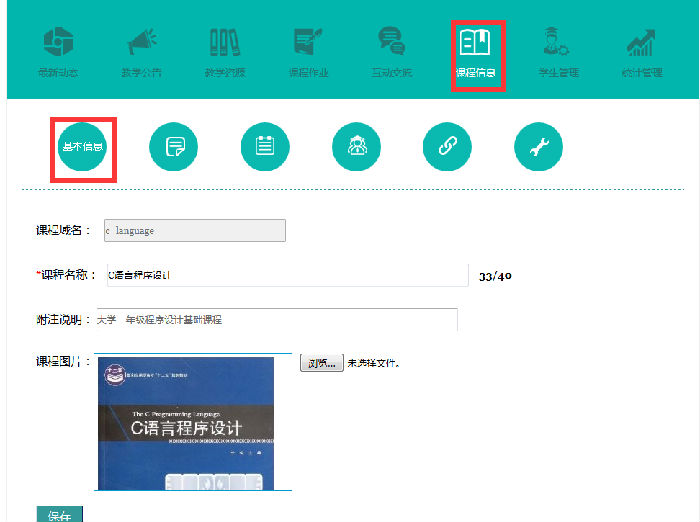The width and height of the screenshot is (700, 522).
Task: Select the 基本信息 circular tab
Action: pos(83,147)
